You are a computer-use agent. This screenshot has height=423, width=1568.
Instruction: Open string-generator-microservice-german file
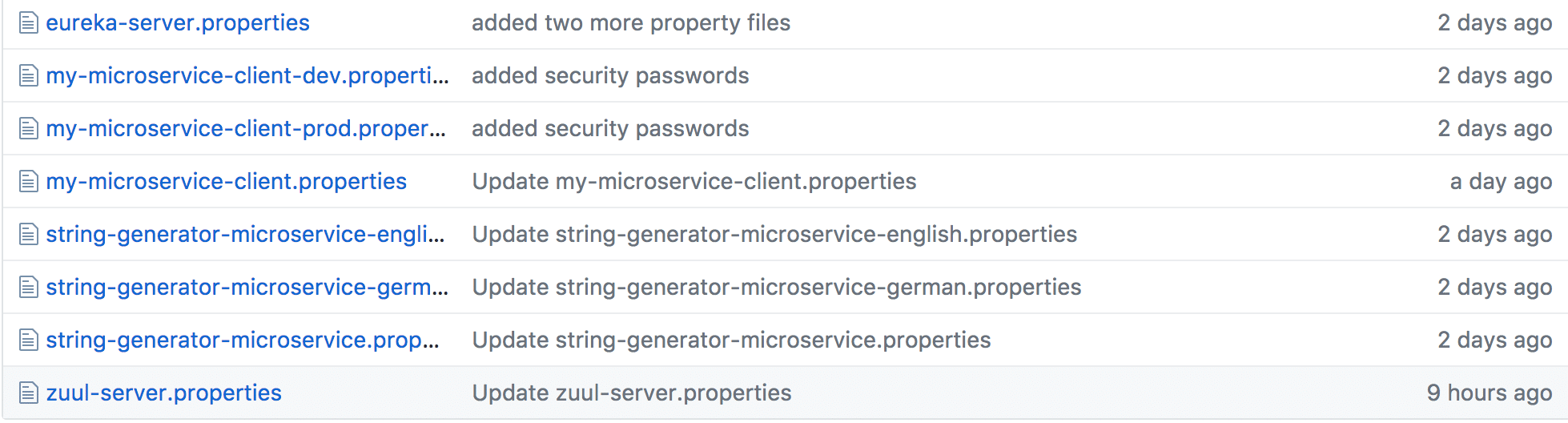pyautogui.click(x=247, y=288)
